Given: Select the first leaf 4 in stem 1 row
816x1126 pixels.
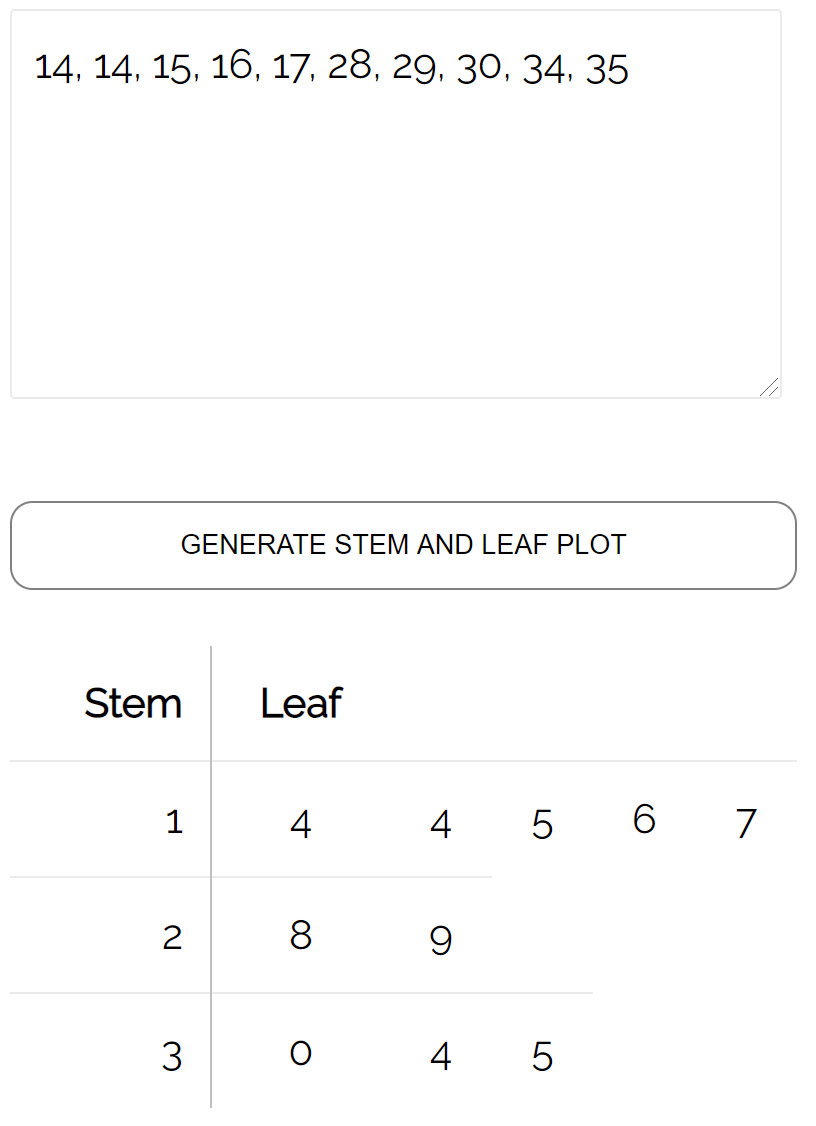Looking at the screenshot, I should 300,823.
